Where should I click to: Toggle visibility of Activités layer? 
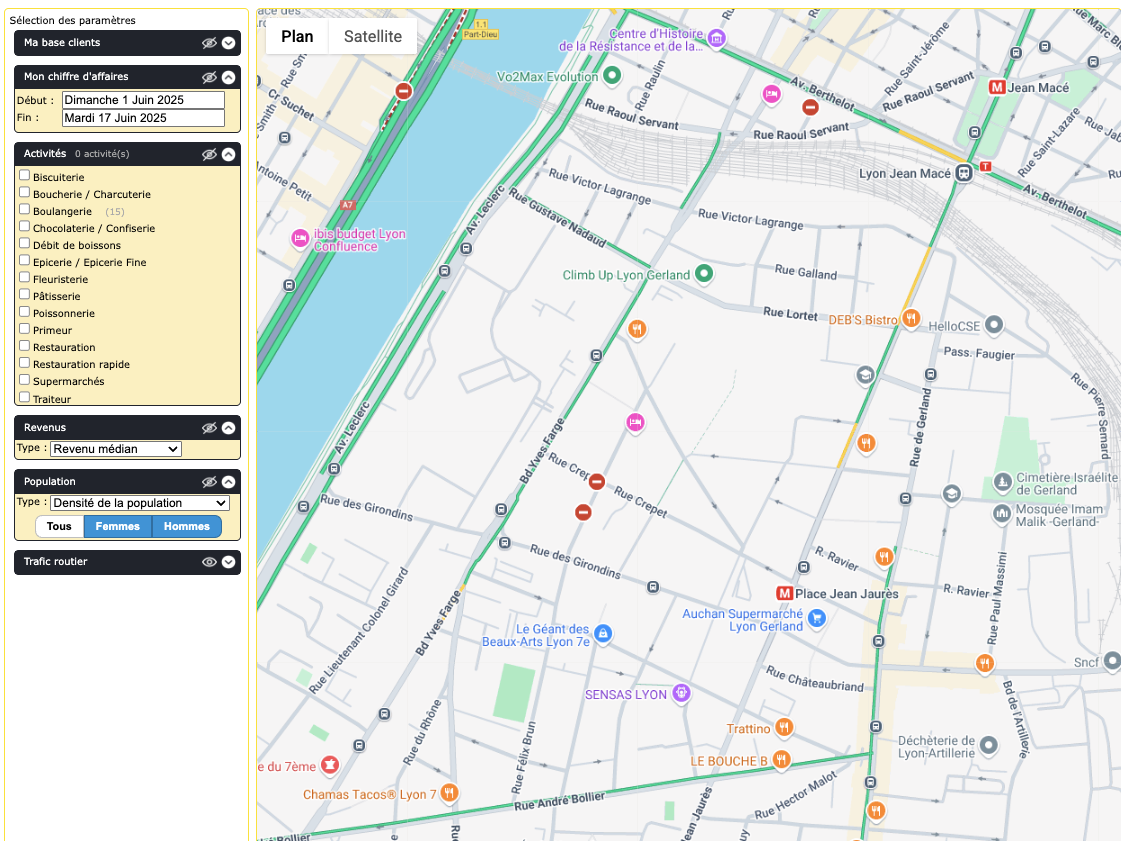[x=209, y=154]
